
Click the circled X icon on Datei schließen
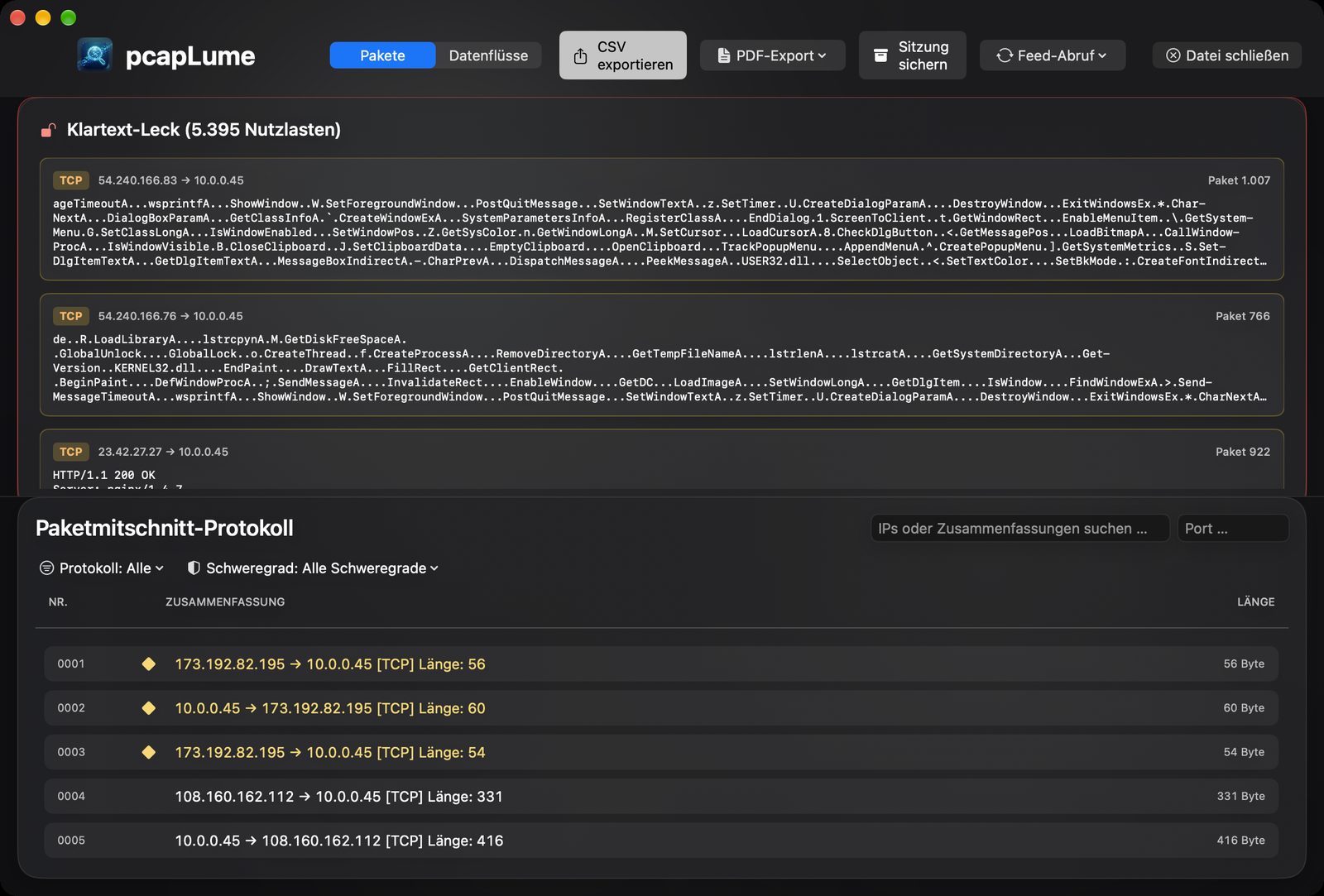point(1173,55)
